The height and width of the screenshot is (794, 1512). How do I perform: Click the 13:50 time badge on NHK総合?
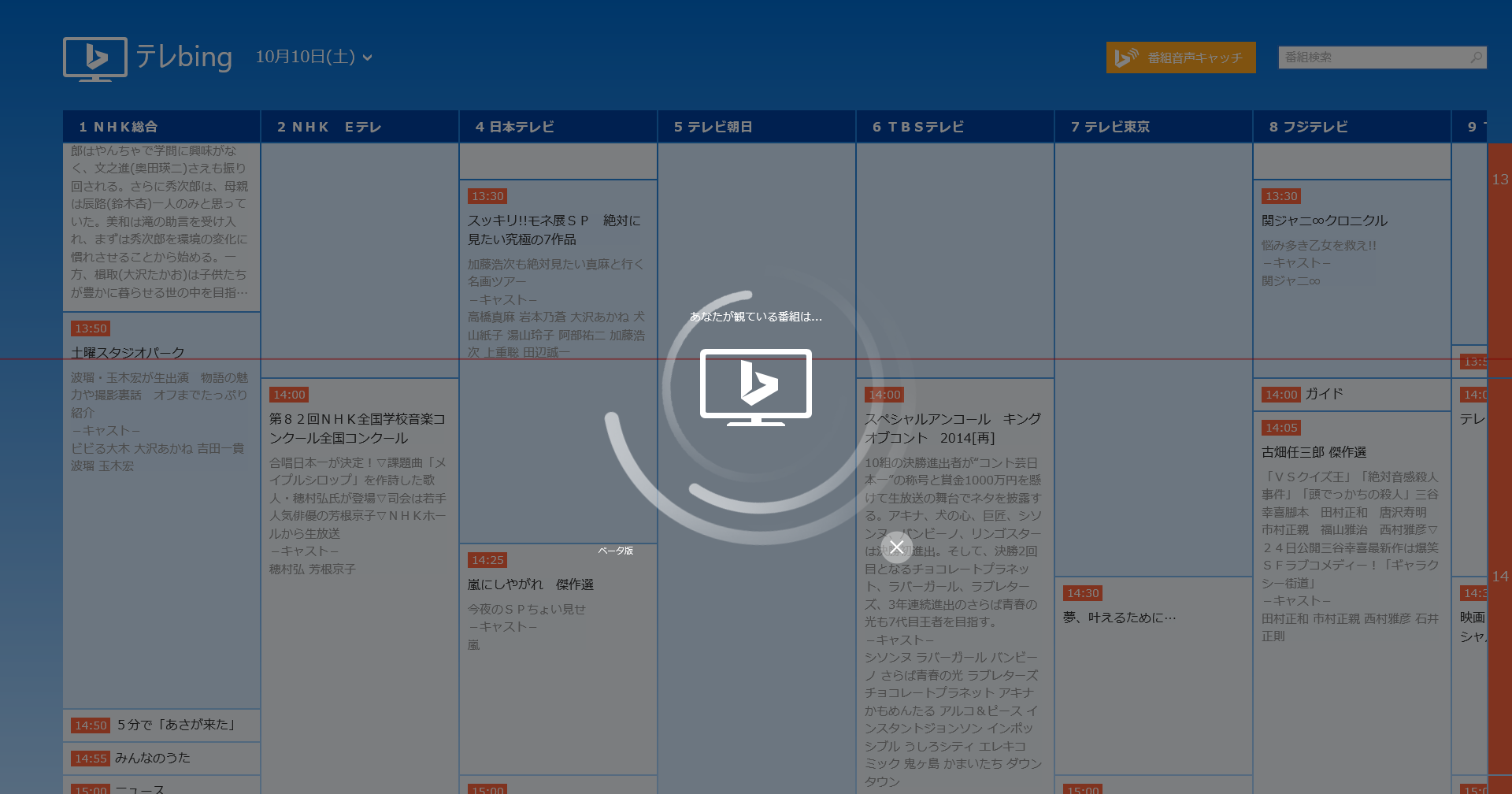(91, 328)
